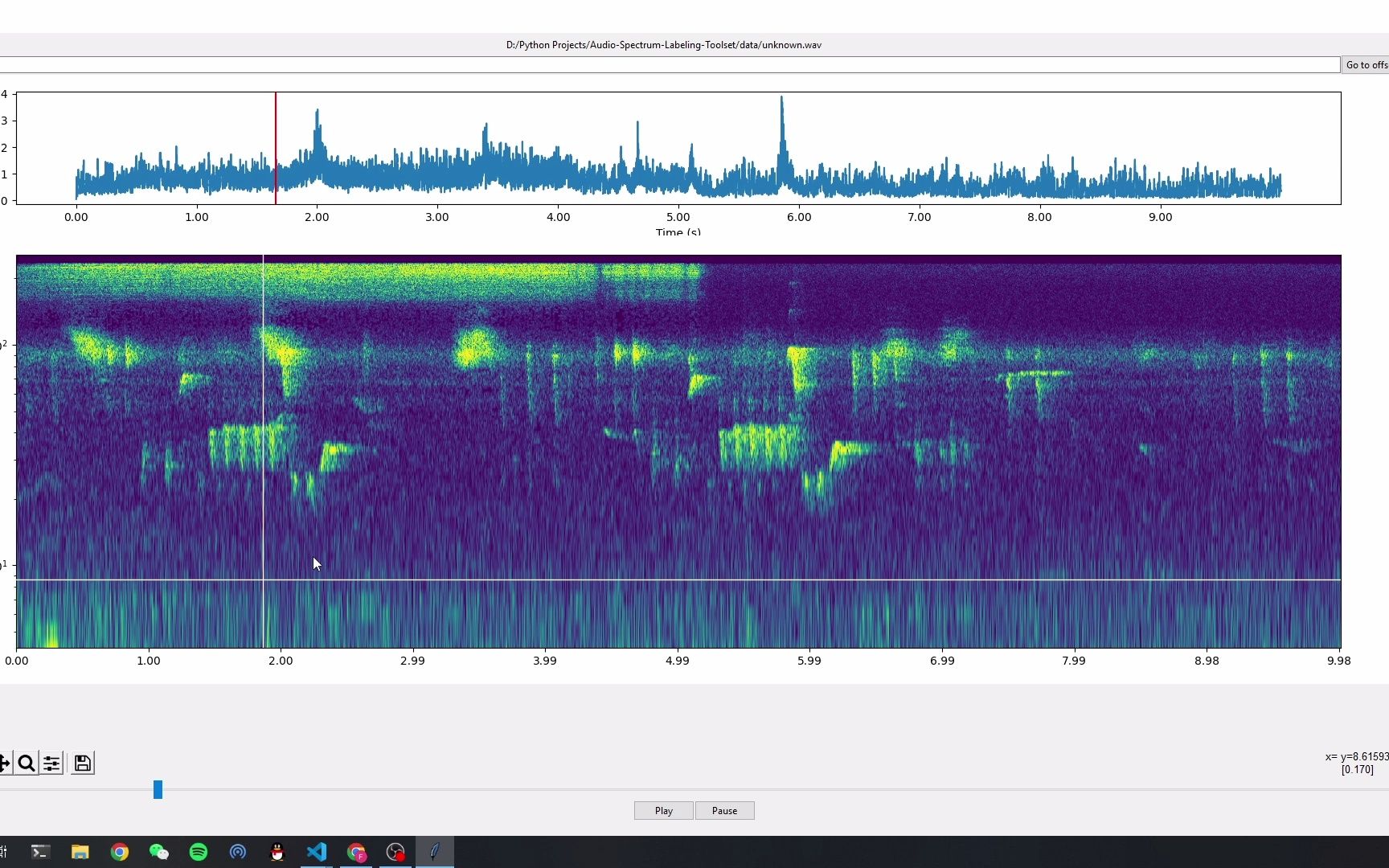The image size is (1389, 868).
Task: Click the red playhead line in the waveform
Action: click(275, 149)
